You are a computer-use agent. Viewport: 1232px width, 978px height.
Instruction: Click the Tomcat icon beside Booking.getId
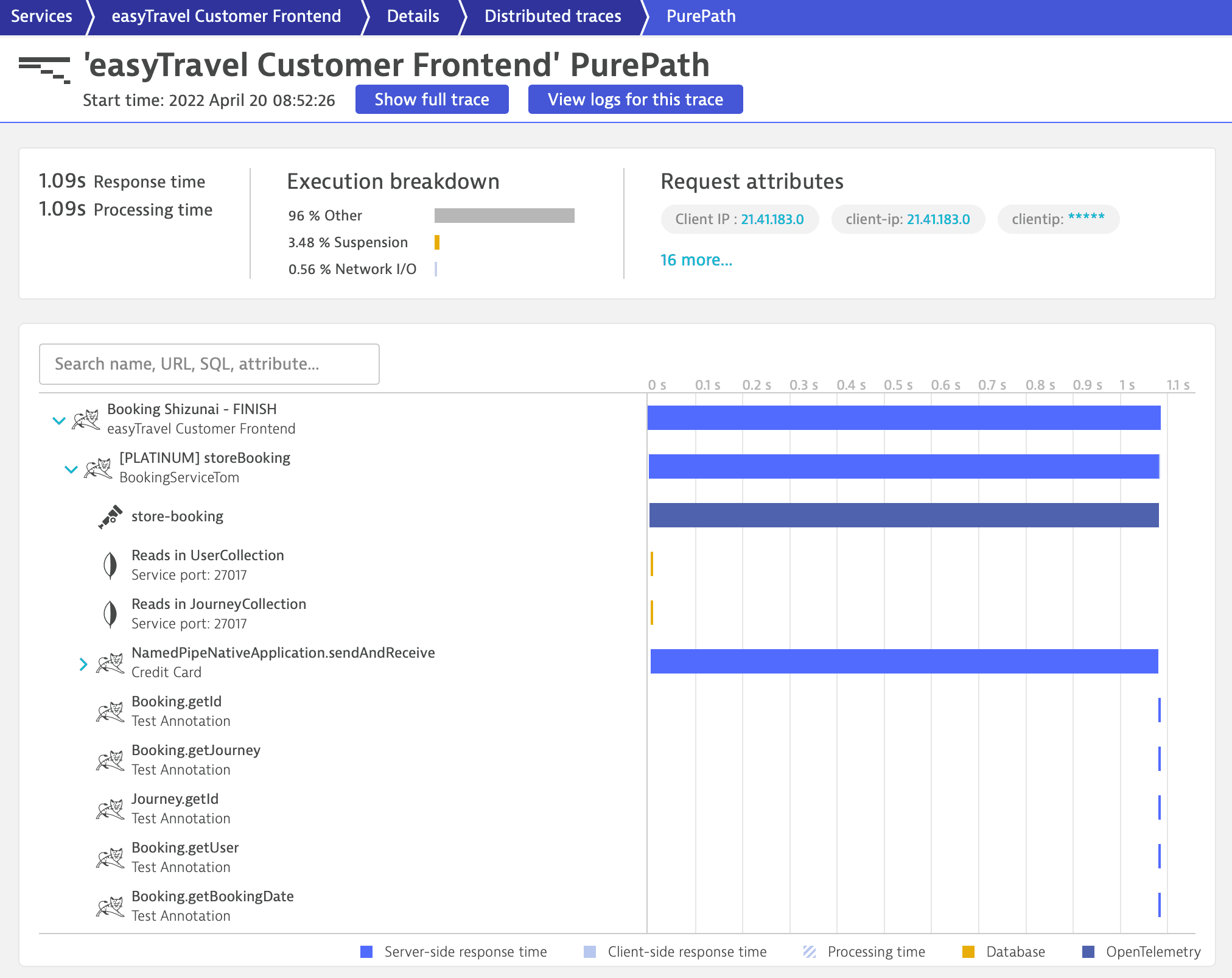110,711
